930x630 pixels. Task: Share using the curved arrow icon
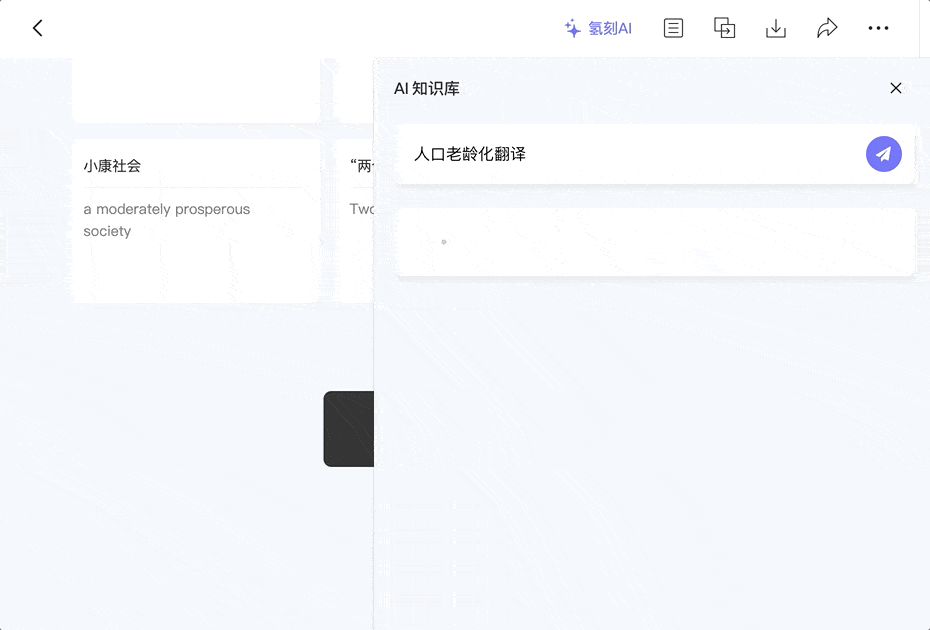(x=827, y=28)
